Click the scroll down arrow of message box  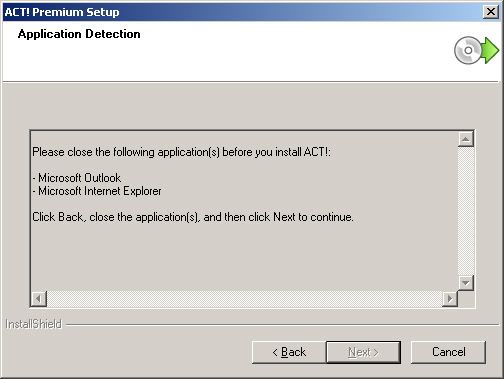point(466,283)
